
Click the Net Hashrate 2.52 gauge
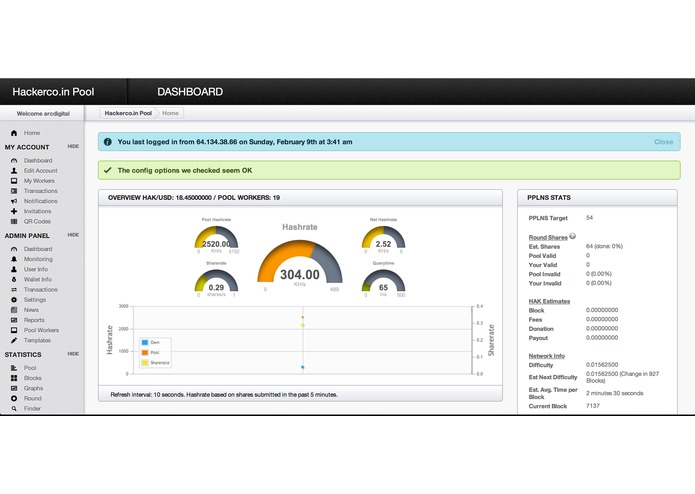tap(383, 238)
